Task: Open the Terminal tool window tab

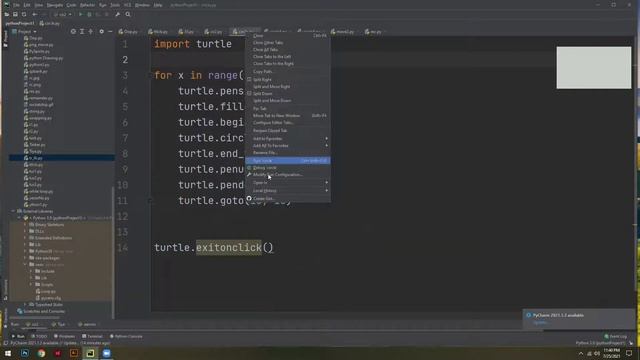Action: tap(92, 336)
